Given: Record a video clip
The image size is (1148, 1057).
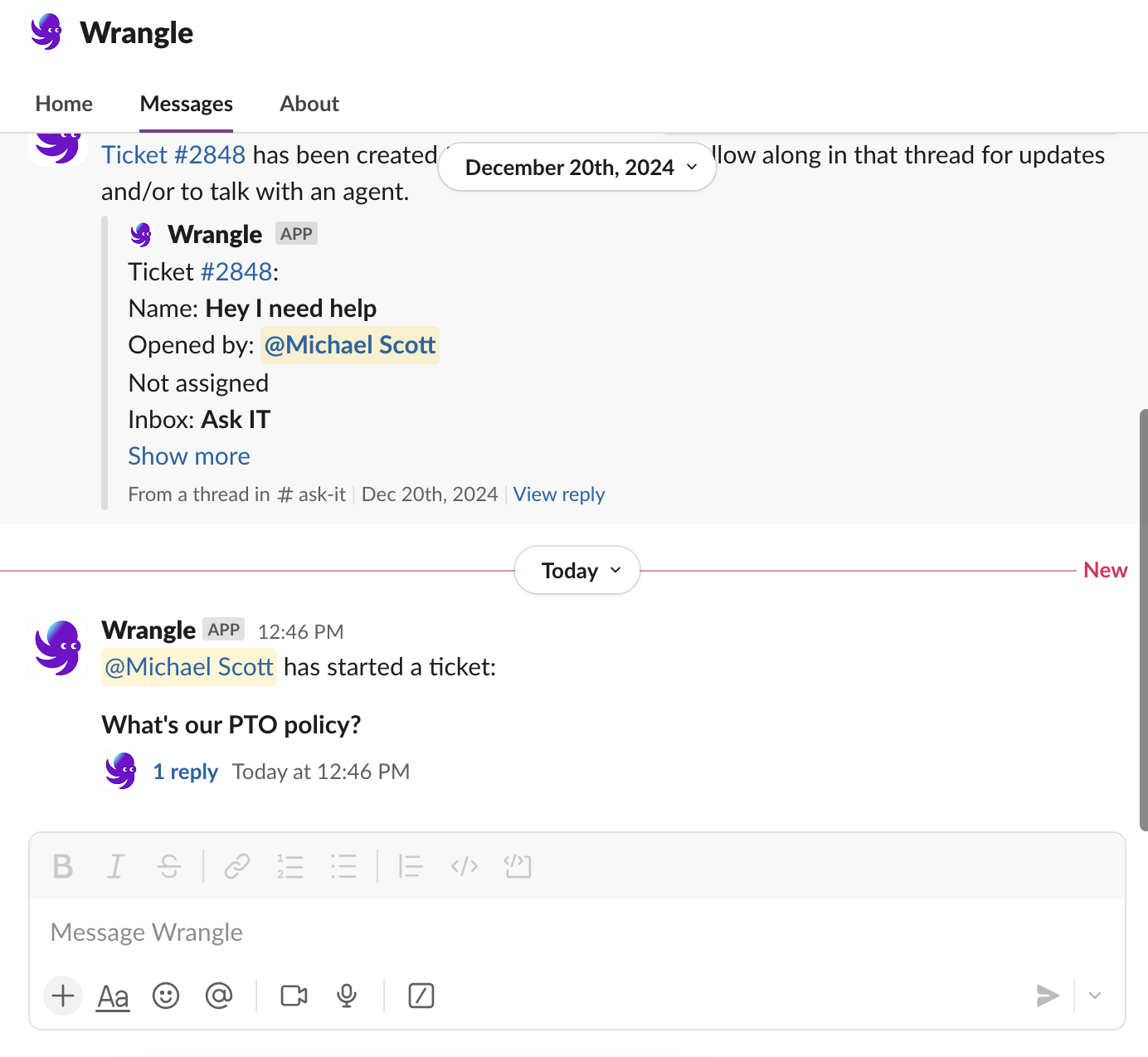Looking at the screenshot, I should click(294, 996).
